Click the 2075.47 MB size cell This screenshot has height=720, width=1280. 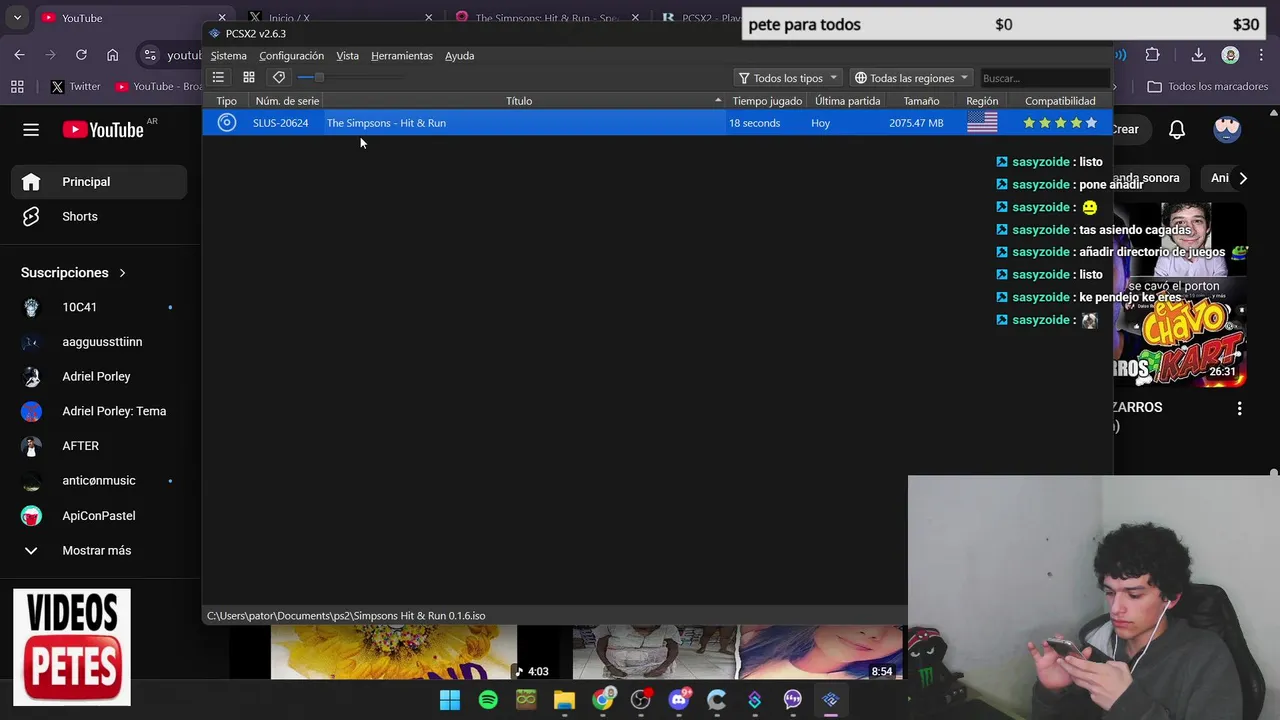[x=916, y=123]
